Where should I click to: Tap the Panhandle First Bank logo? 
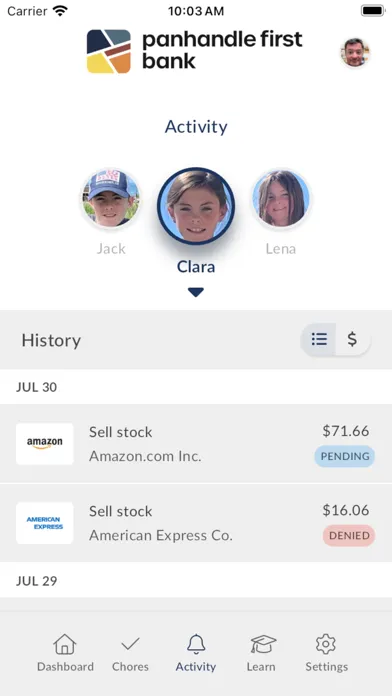click(x=109, y=51)
